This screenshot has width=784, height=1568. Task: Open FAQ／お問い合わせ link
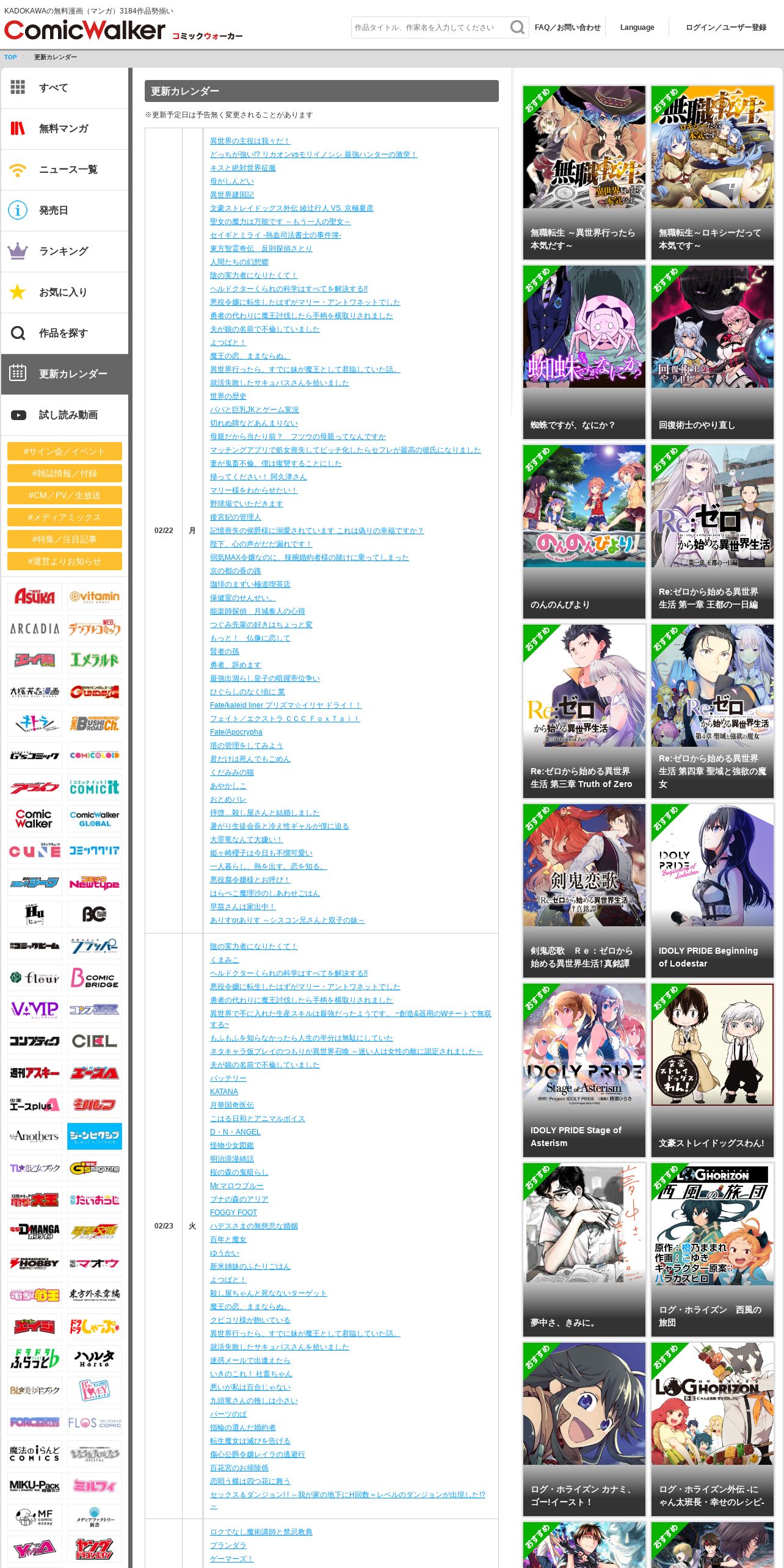point(567,27)
